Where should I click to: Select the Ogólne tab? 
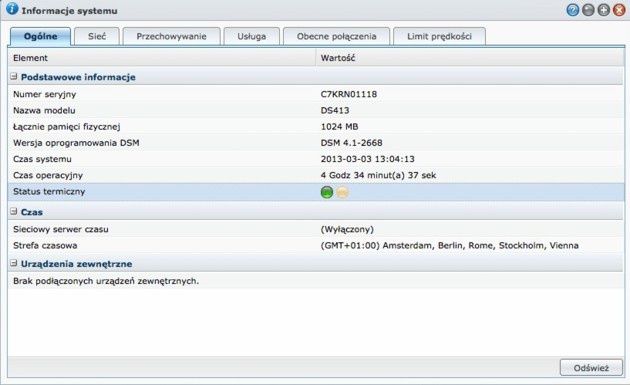click(40, 36)
